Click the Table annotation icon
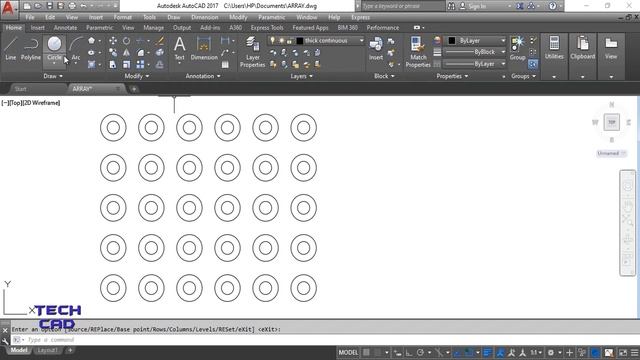The image size is (640, 360). (x=225, y=64)
